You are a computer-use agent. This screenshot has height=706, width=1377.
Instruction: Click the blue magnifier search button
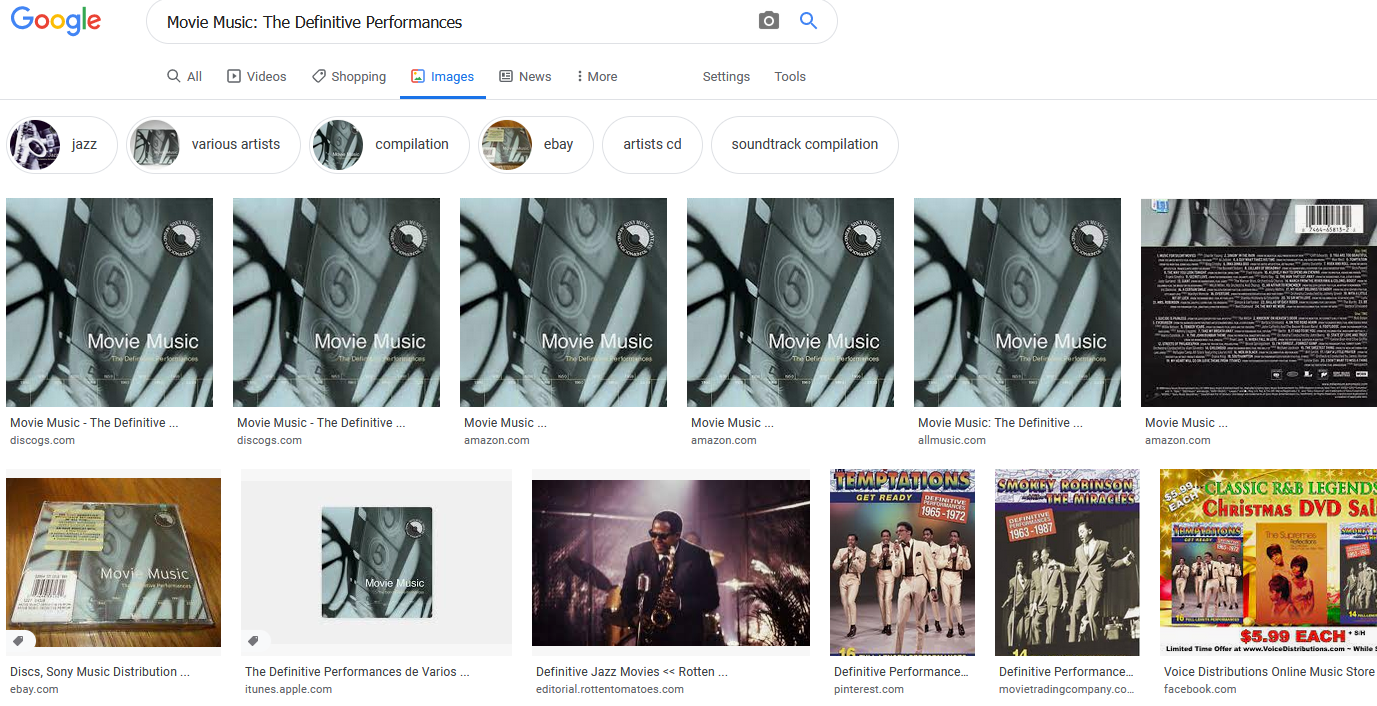[809, 21]
